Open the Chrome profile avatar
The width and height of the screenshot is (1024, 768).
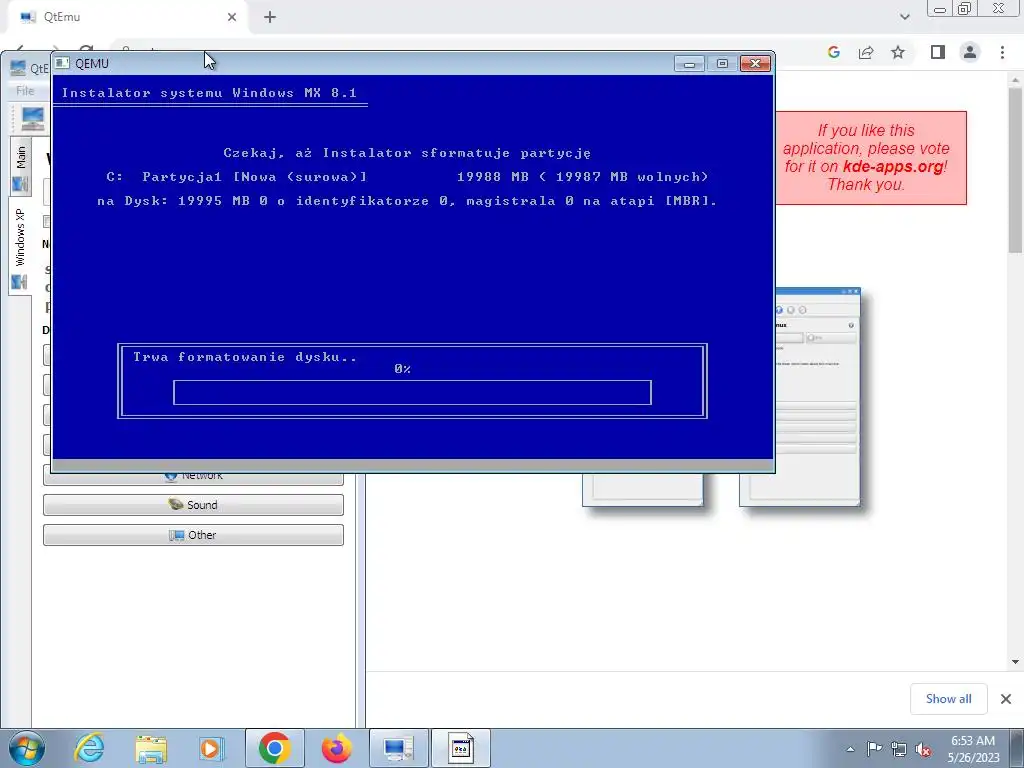click(x=970, y=52)
